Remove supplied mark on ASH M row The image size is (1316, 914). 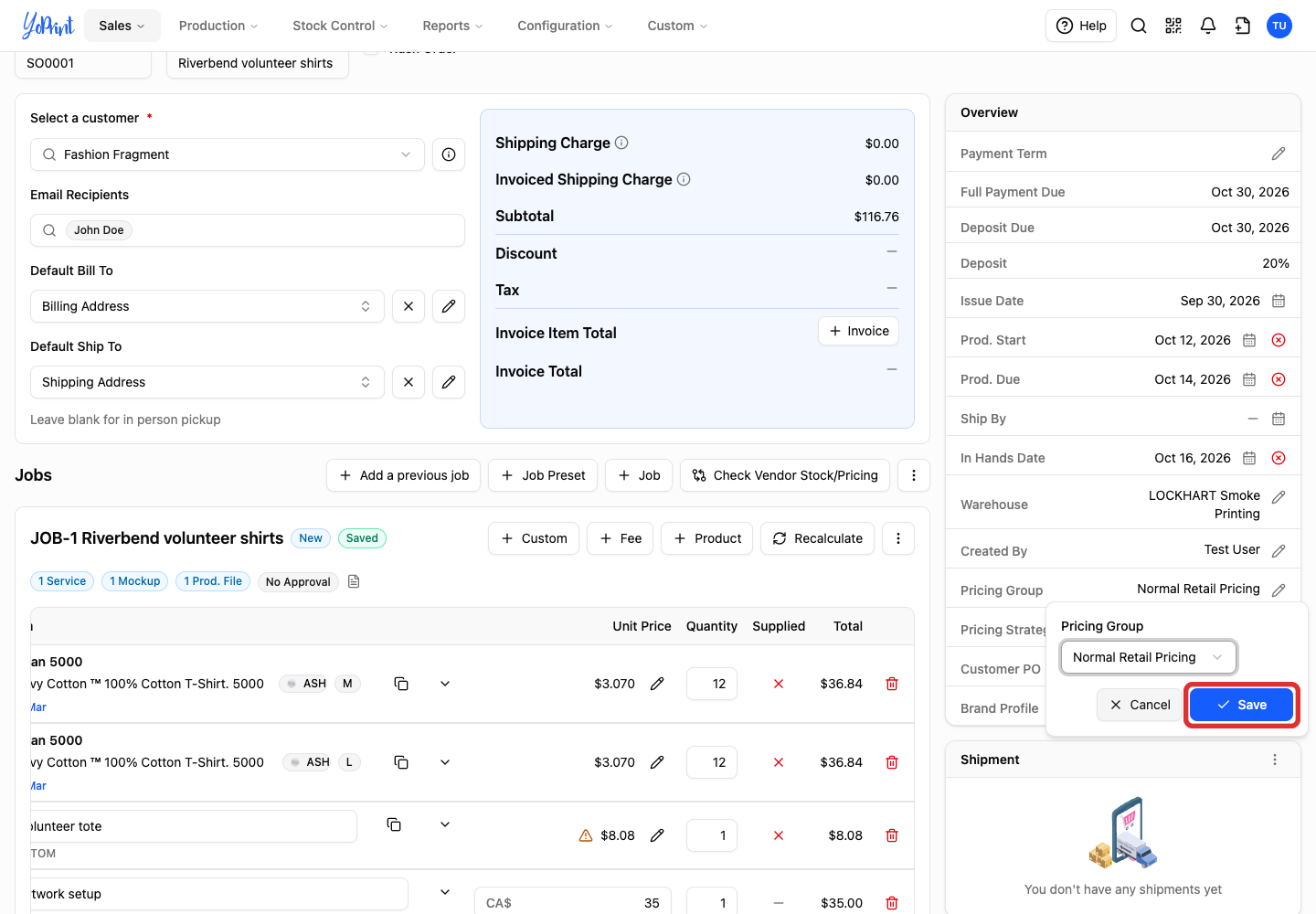tap(779, 684)
